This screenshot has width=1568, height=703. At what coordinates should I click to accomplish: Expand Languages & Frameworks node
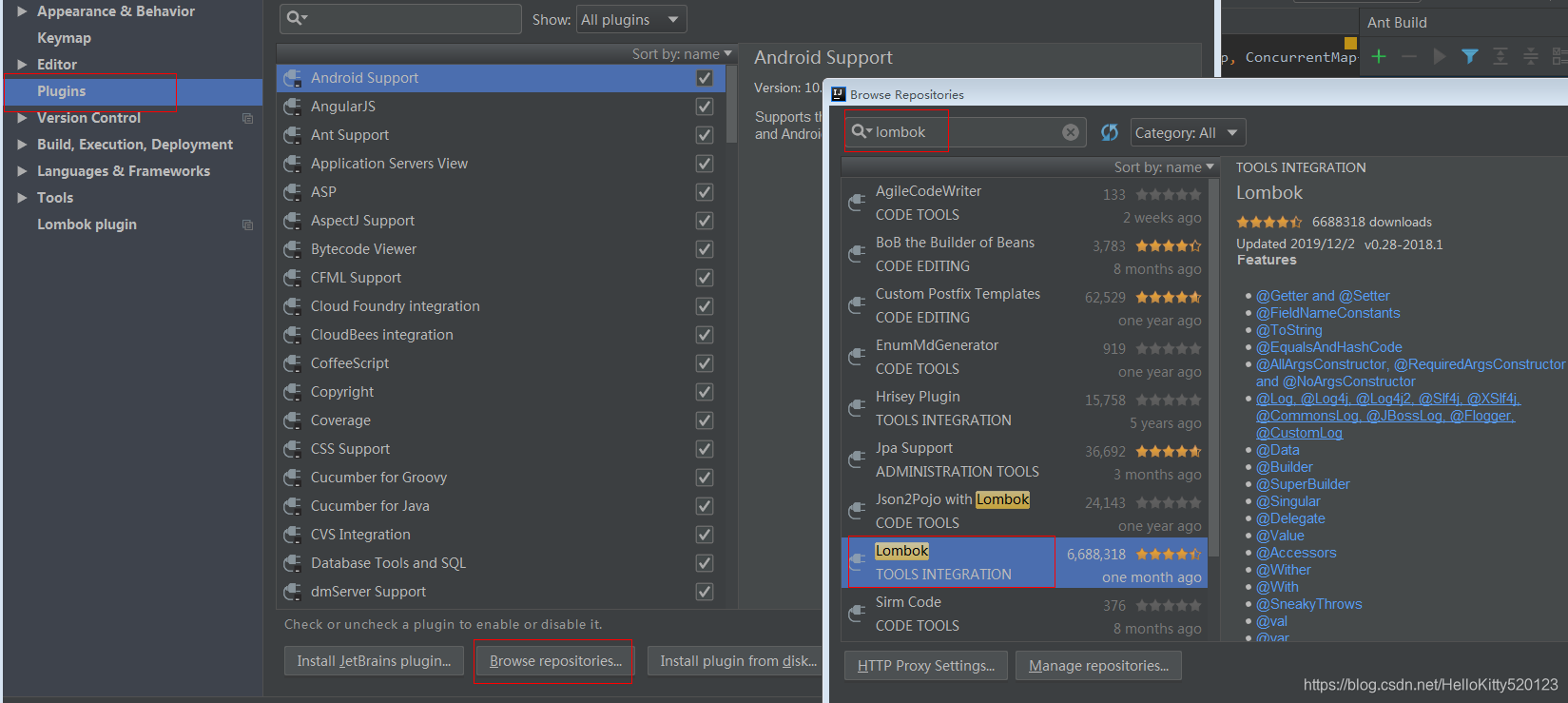(x=21, y=171)
